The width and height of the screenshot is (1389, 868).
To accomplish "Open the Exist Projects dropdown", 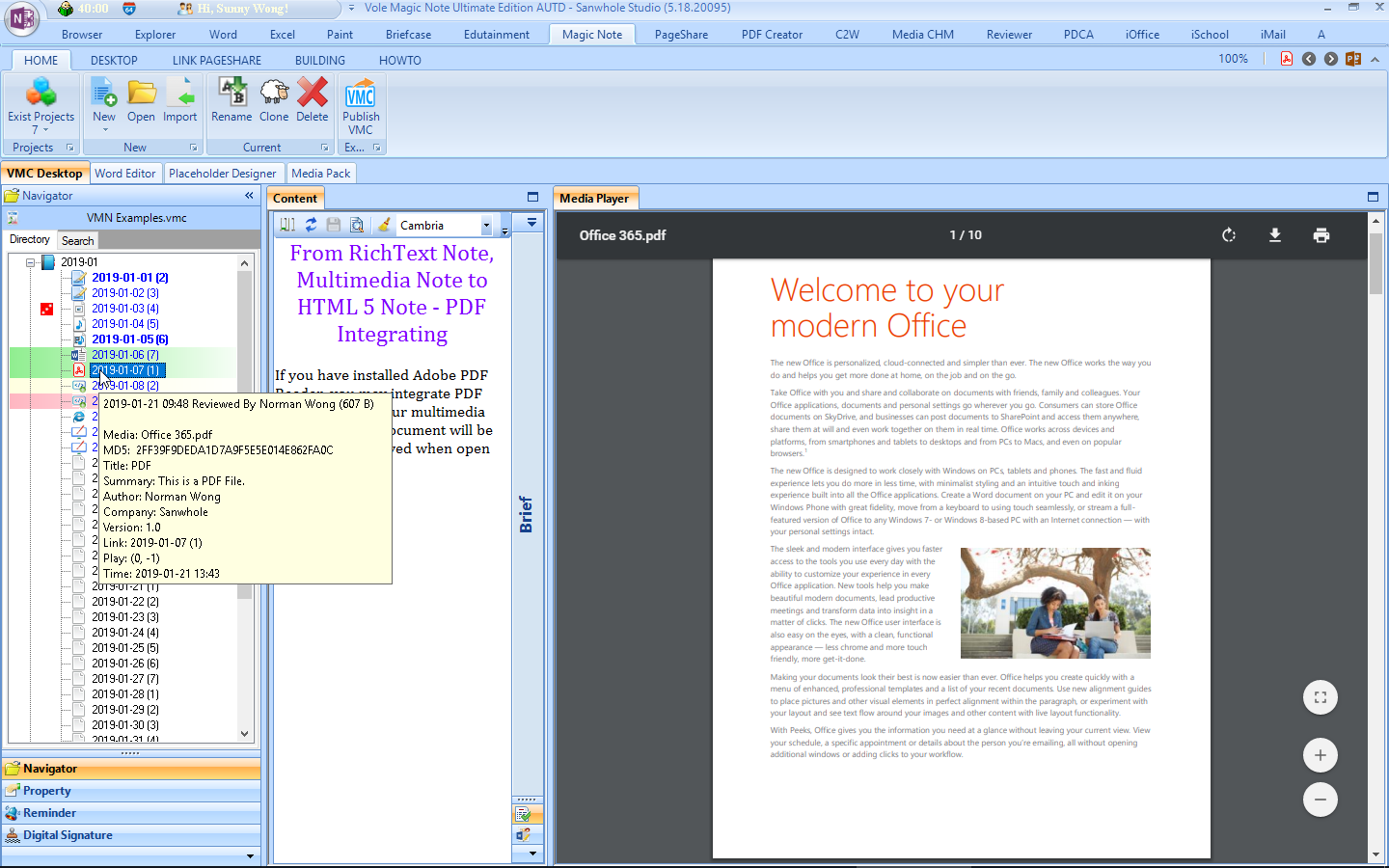I will tap(41, 106).
